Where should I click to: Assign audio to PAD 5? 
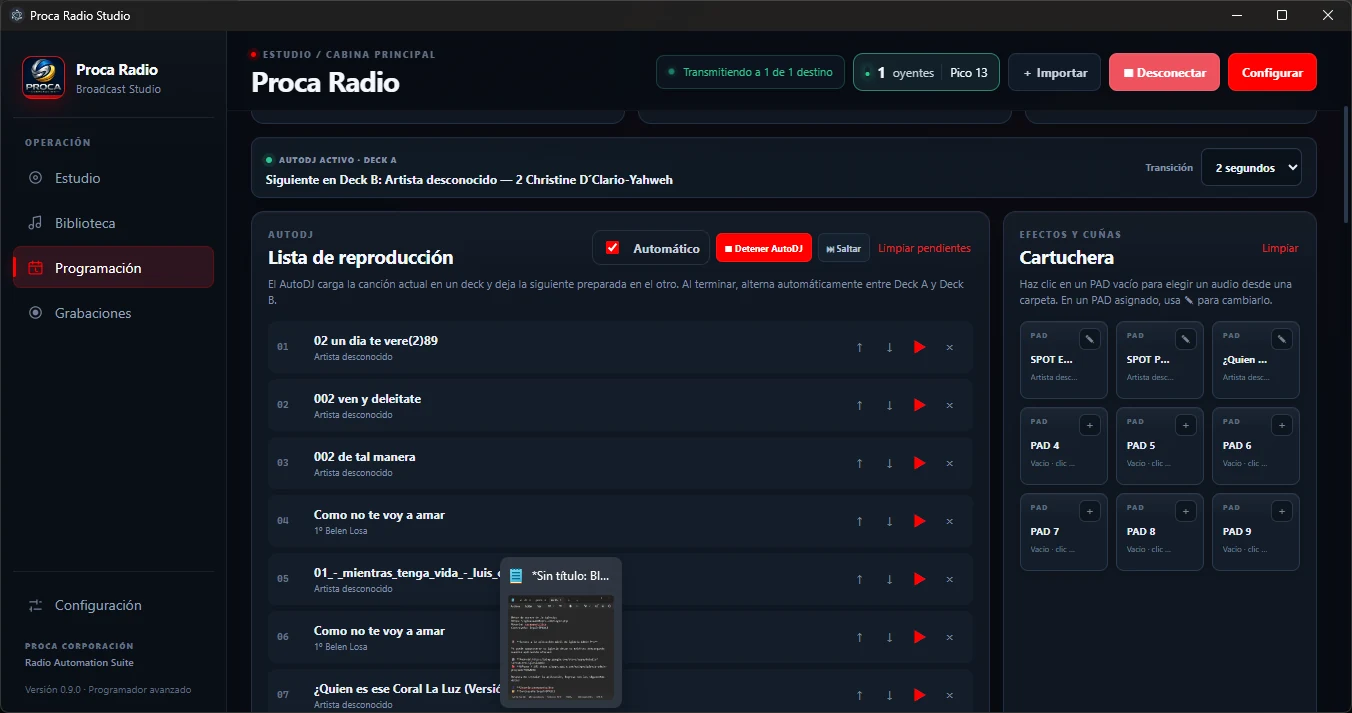[1186, 425]
